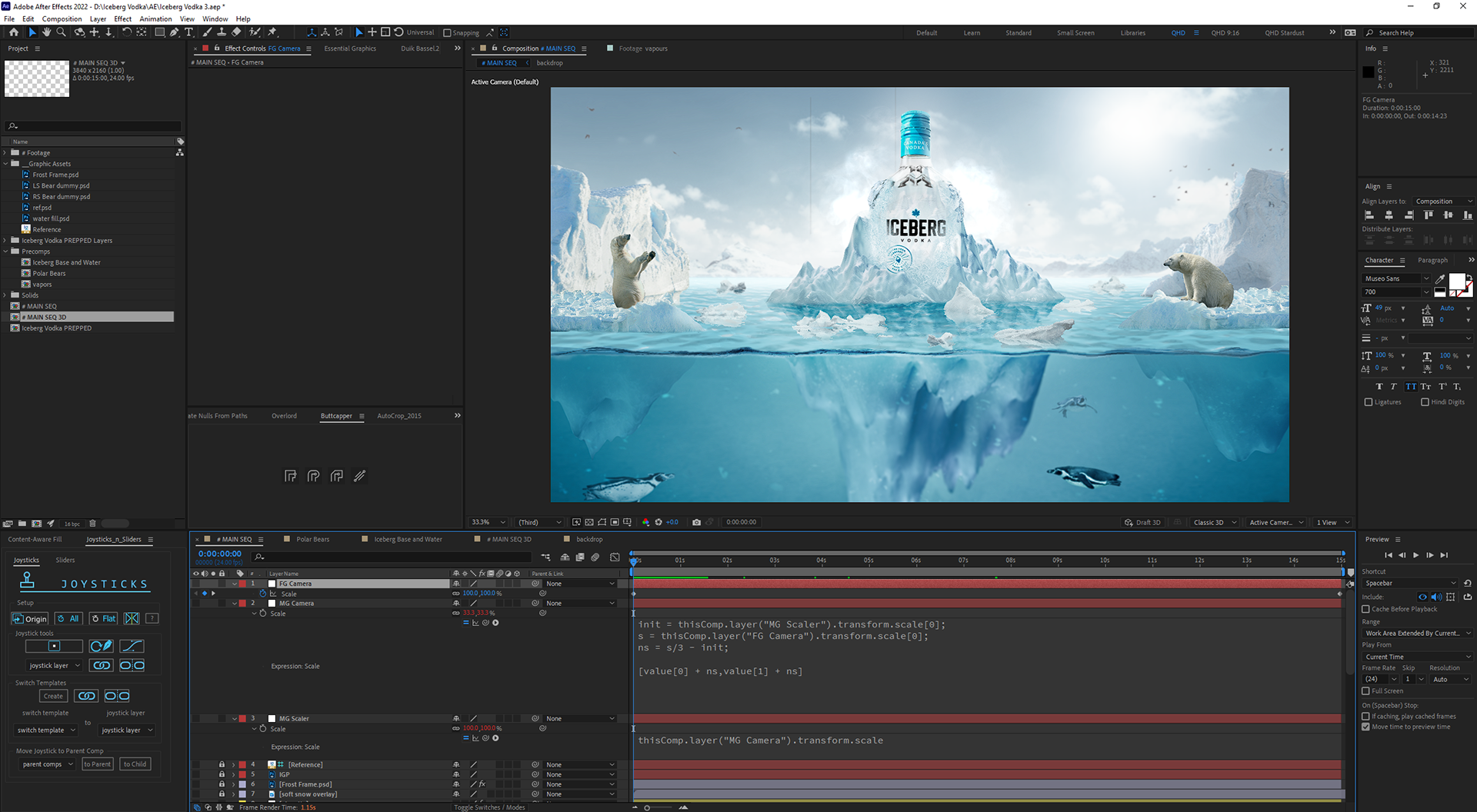Go to Home screen icon
The image size is (1477, 812).
(13, 32)
